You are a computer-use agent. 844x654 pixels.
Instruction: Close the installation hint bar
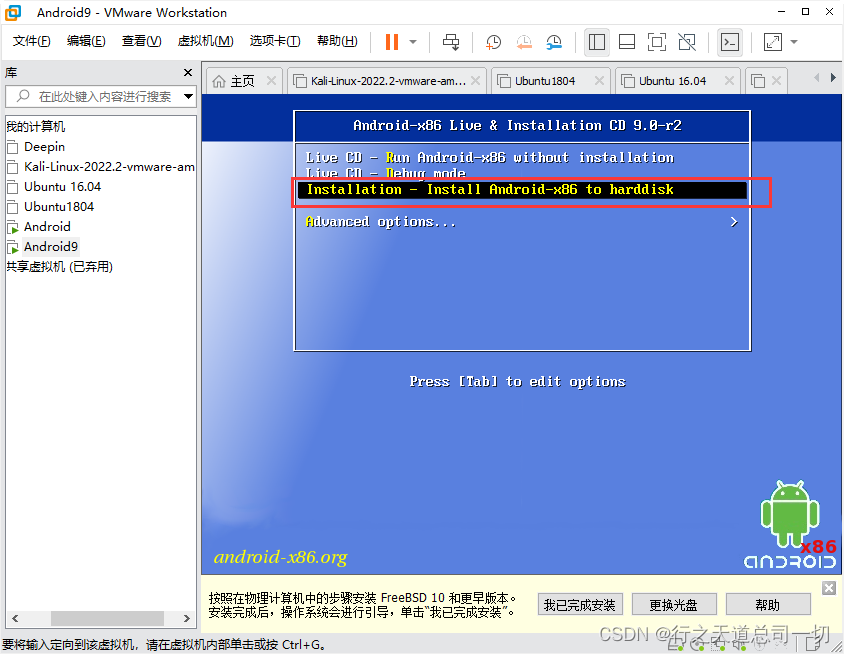tap(829, 588)
